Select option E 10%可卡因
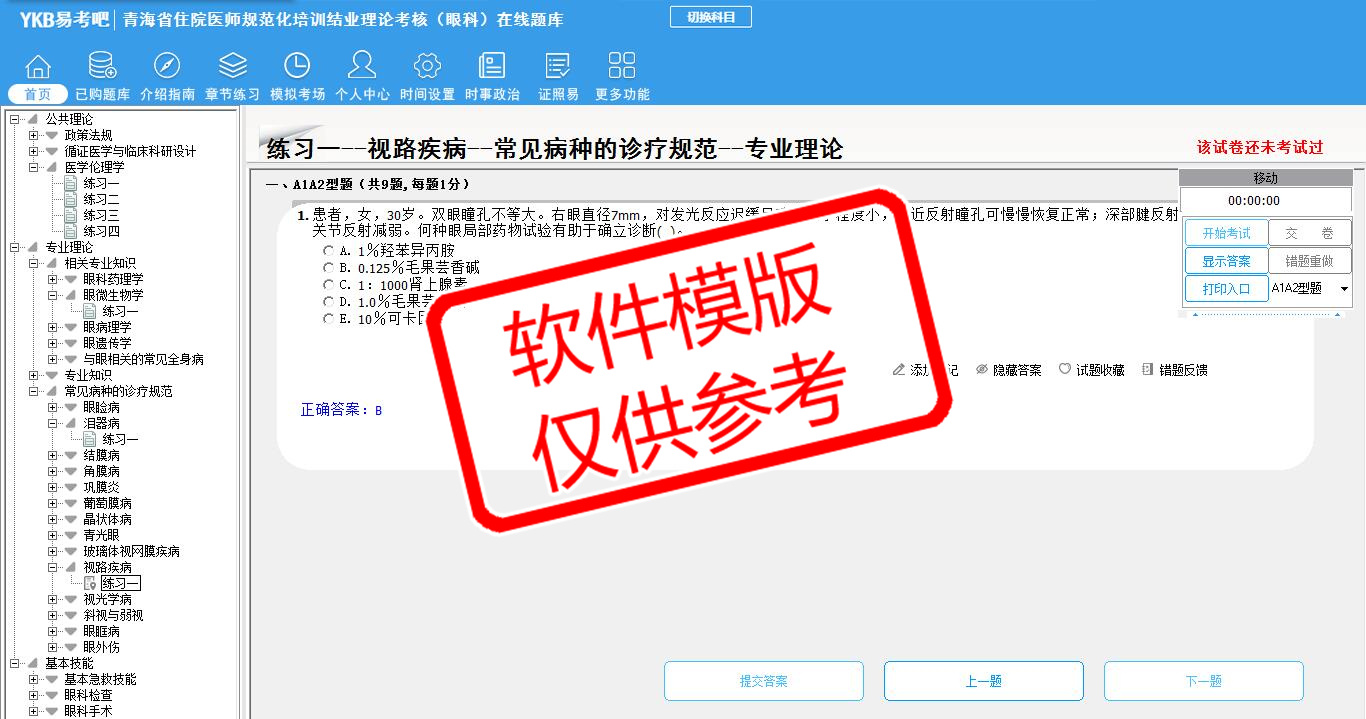The width and height of the screenshot is (1366, 719). (329, 318)
